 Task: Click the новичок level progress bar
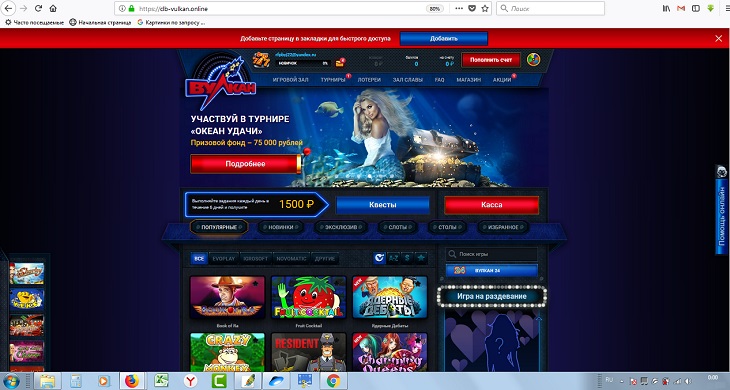tap(303, 63)
